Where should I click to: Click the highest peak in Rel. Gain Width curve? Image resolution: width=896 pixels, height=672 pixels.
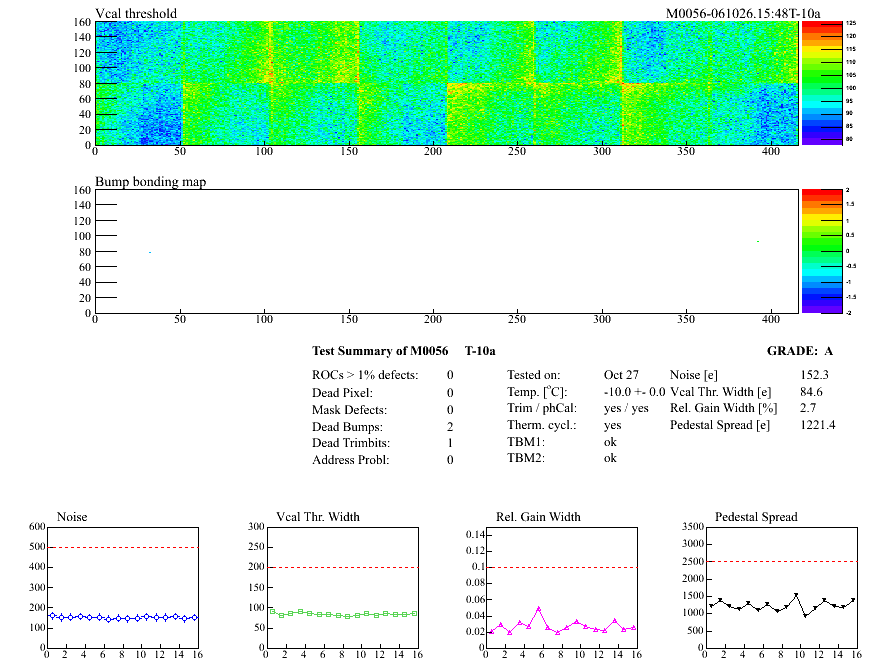pyautogui.click(x=539, y=608)
